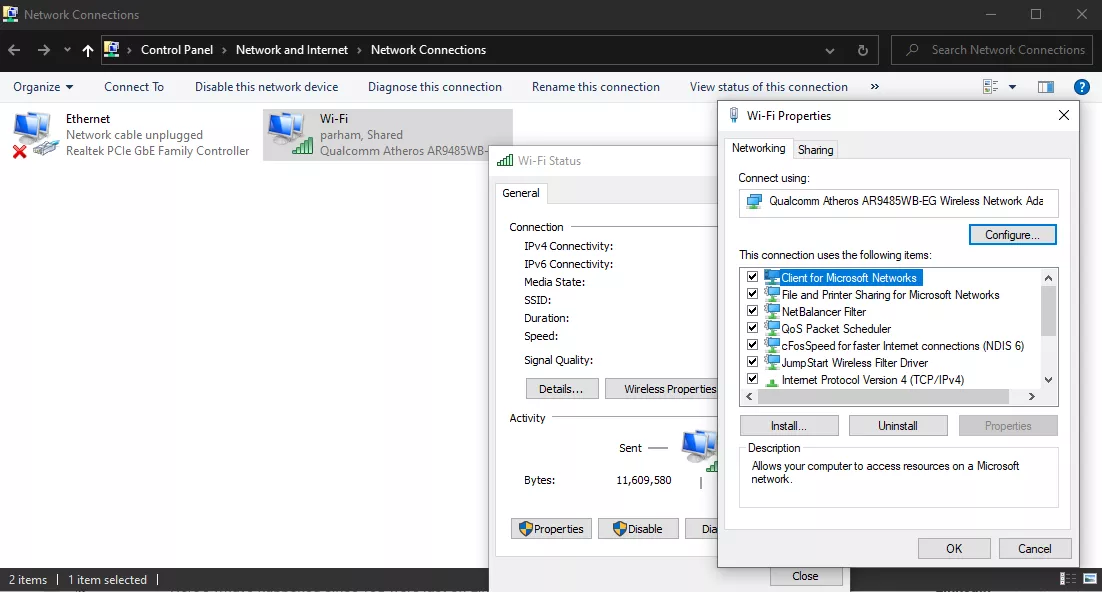Toggle Internet Protocol Version 4 checkbox
This screenshot has width=1102, height=592.
coord(752,379)
